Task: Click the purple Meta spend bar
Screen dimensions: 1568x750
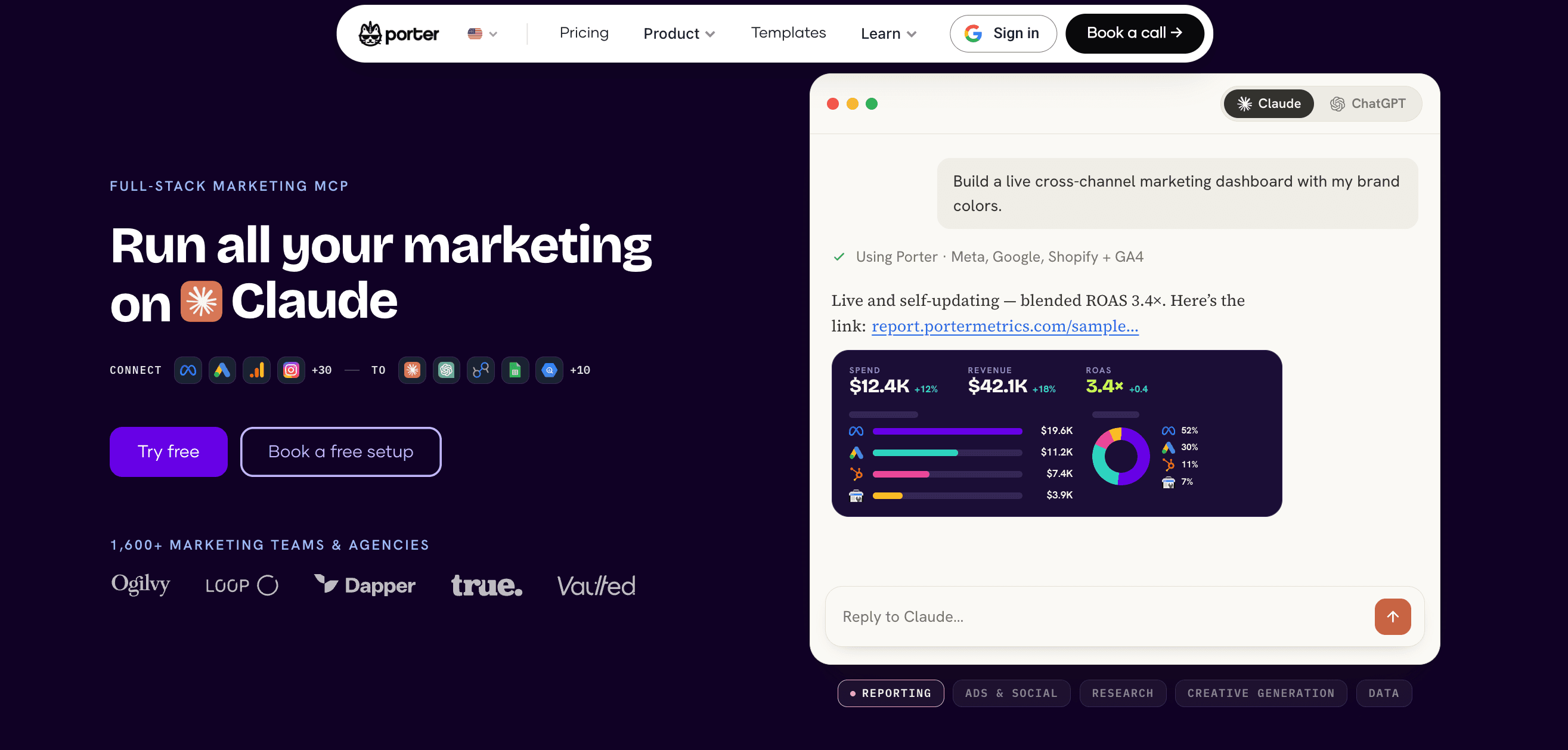Action: tap(947, 431)
